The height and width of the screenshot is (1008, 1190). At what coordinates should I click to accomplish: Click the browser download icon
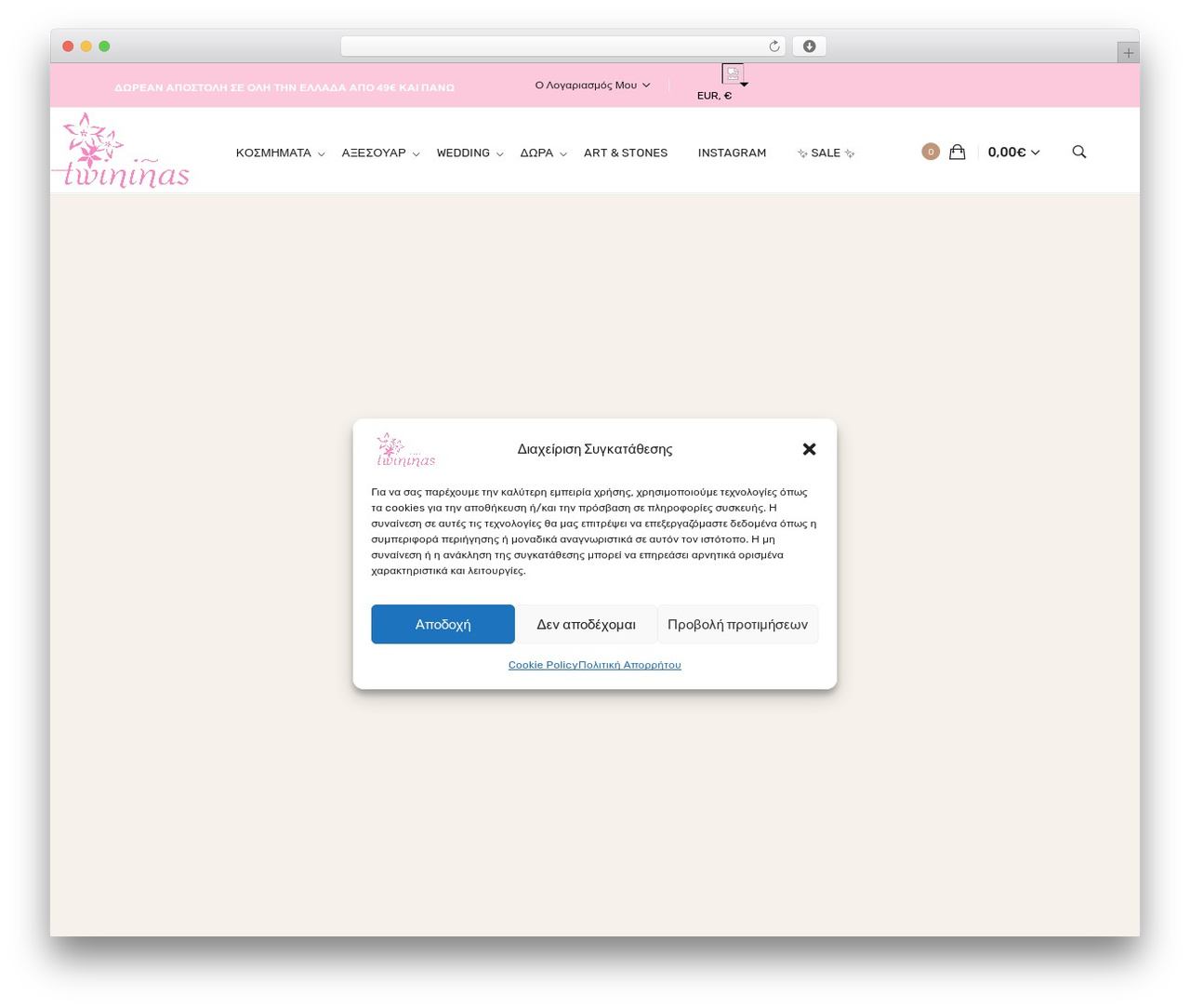click(809, 46)
